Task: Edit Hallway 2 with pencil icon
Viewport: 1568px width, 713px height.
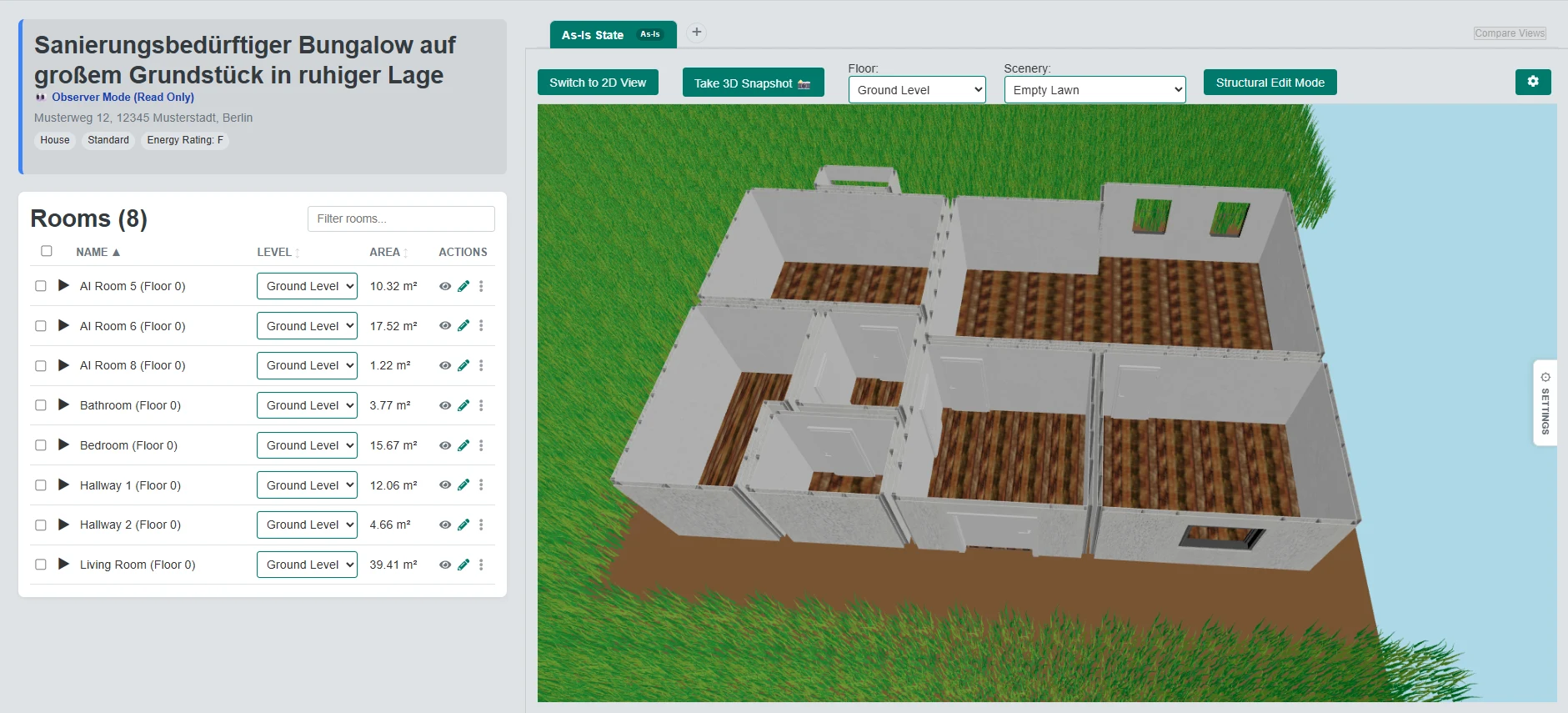Action: click(463, 525)
